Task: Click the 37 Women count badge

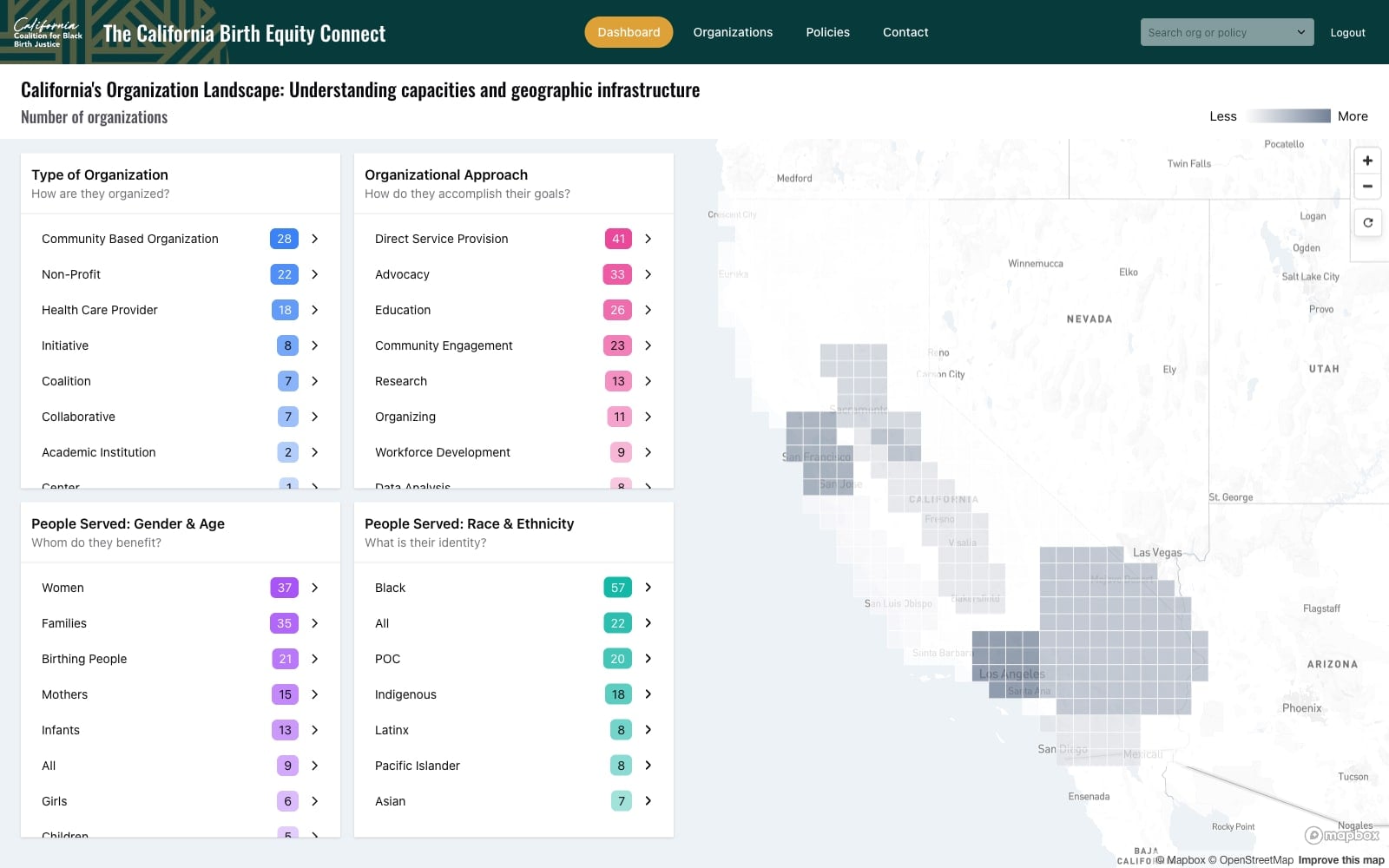Action: tap(284, 588)
